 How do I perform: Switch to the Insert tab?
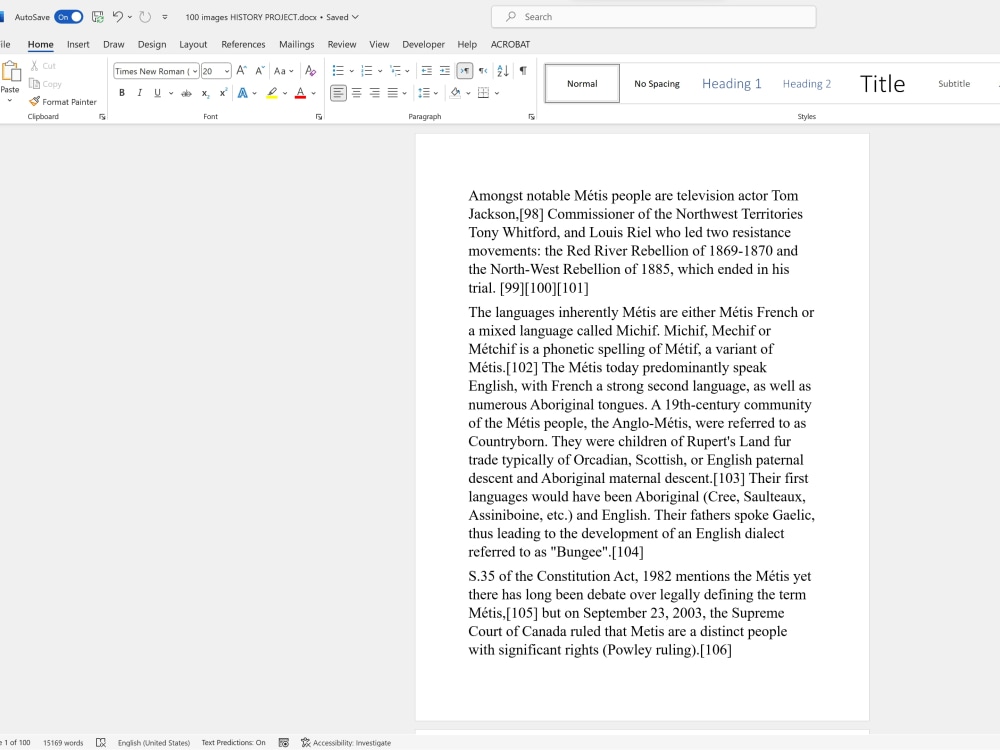[x=78, y=45]
